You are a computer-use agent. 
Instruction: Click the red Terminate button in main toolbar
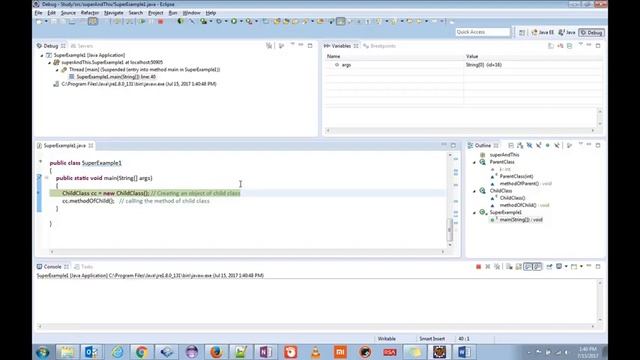[161, 21]
